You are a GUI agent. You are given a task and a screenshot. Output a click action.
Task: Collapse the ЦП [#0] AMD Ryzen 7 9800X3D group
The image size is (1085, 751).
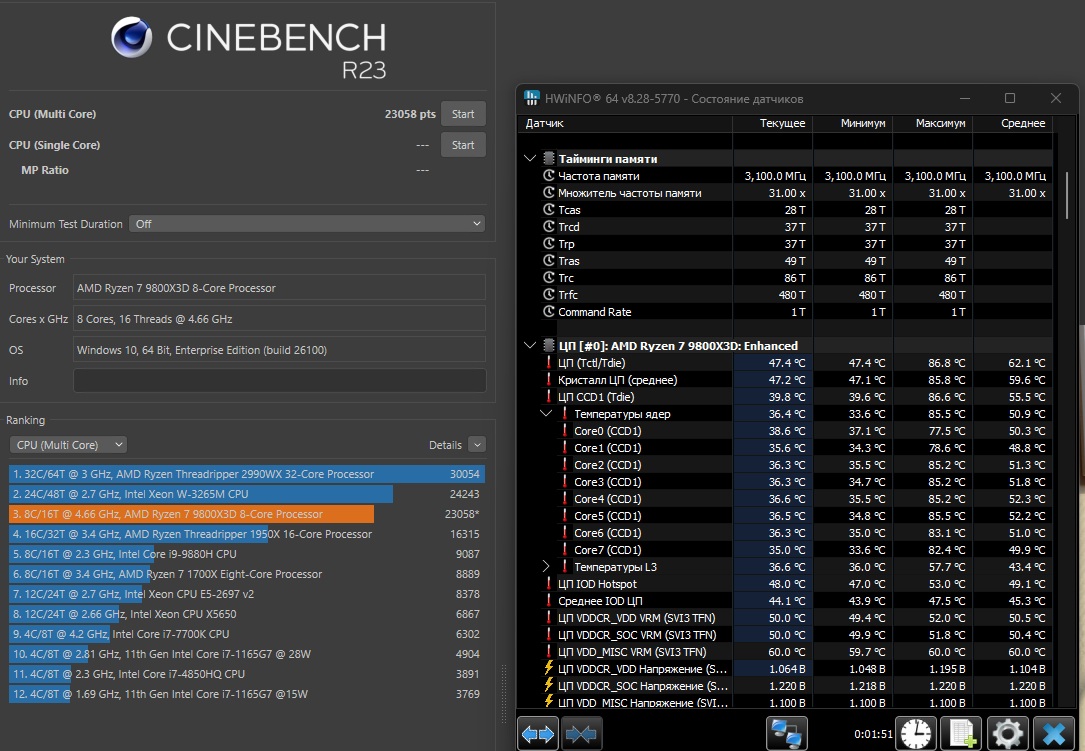(x=530, y=345)
